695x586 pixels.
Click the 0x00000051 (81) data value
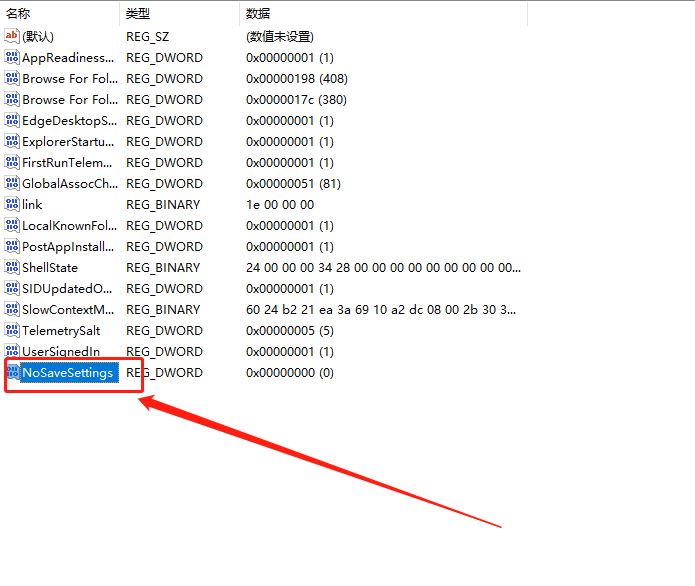click(293, 184)
